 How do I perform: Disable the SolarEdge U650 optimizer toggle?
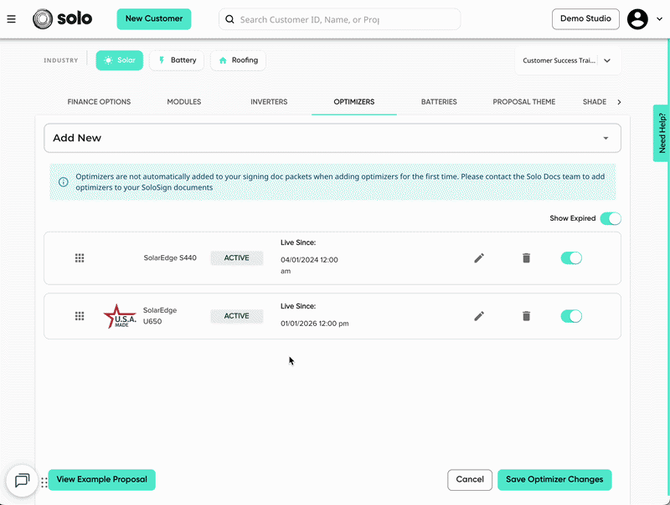(x=571, y=316)
